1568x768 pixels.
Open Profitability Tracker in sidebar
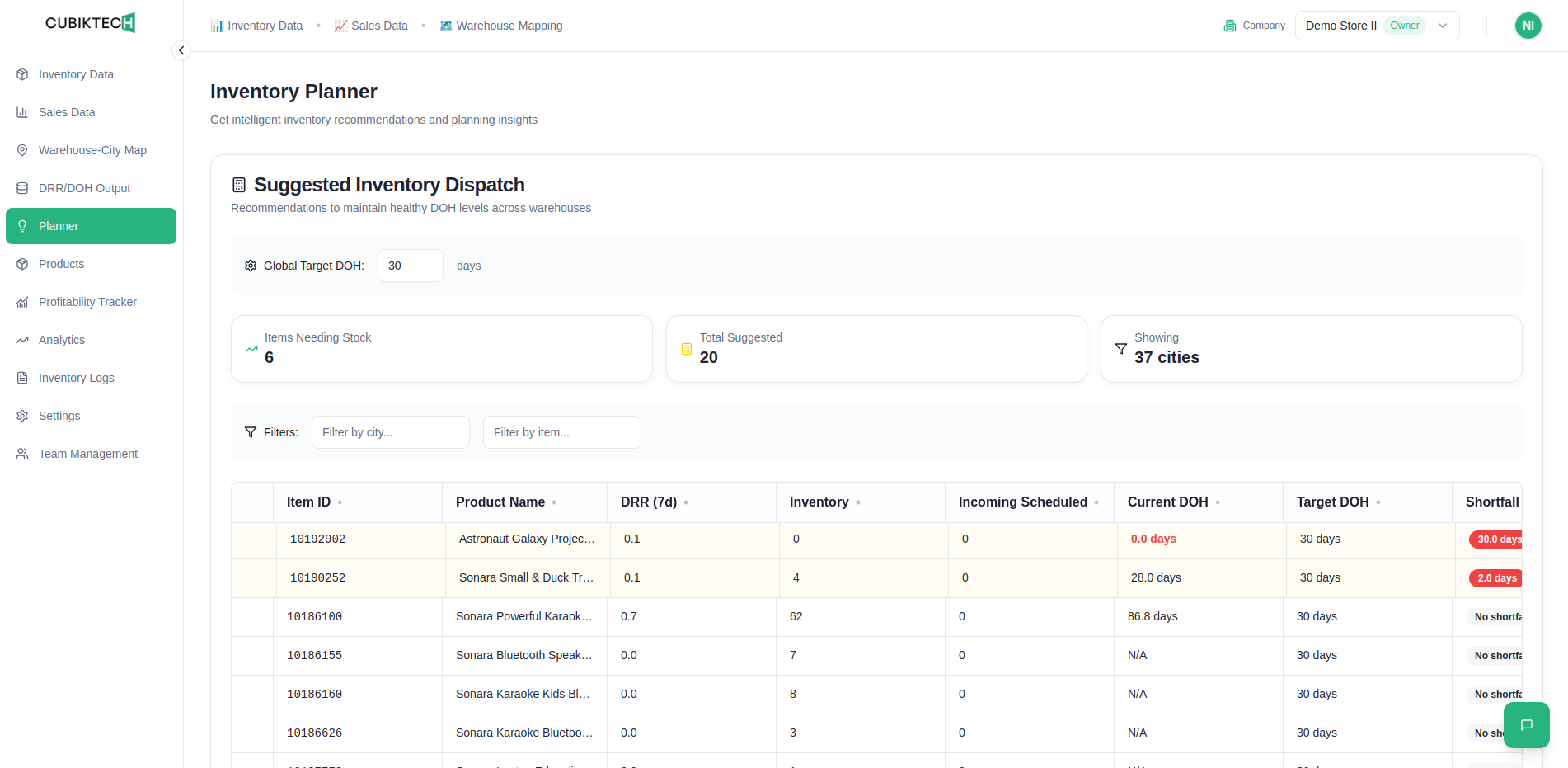pyautogui.click(x=87, y=302)
